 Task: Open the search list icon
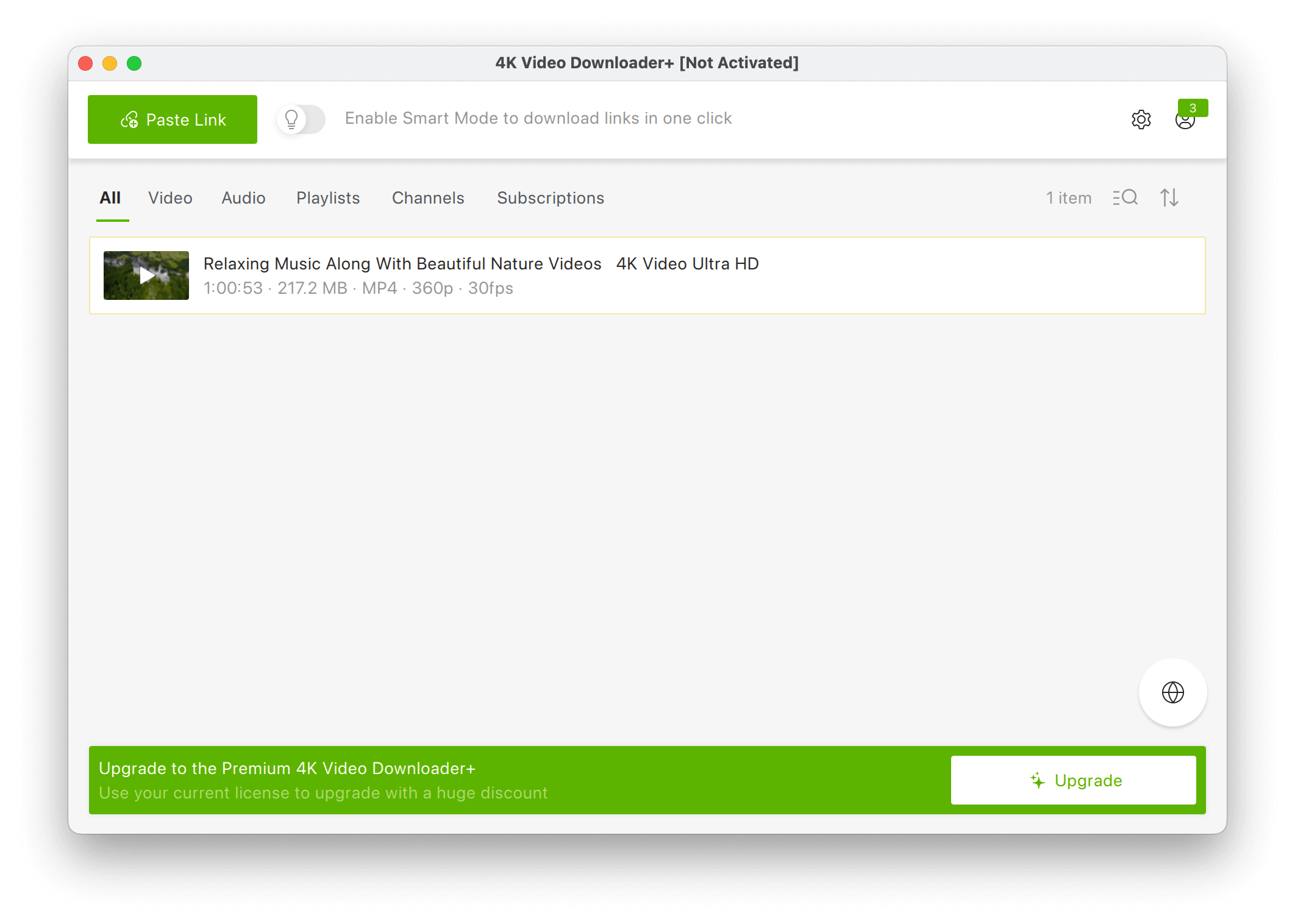(1125, 197)
